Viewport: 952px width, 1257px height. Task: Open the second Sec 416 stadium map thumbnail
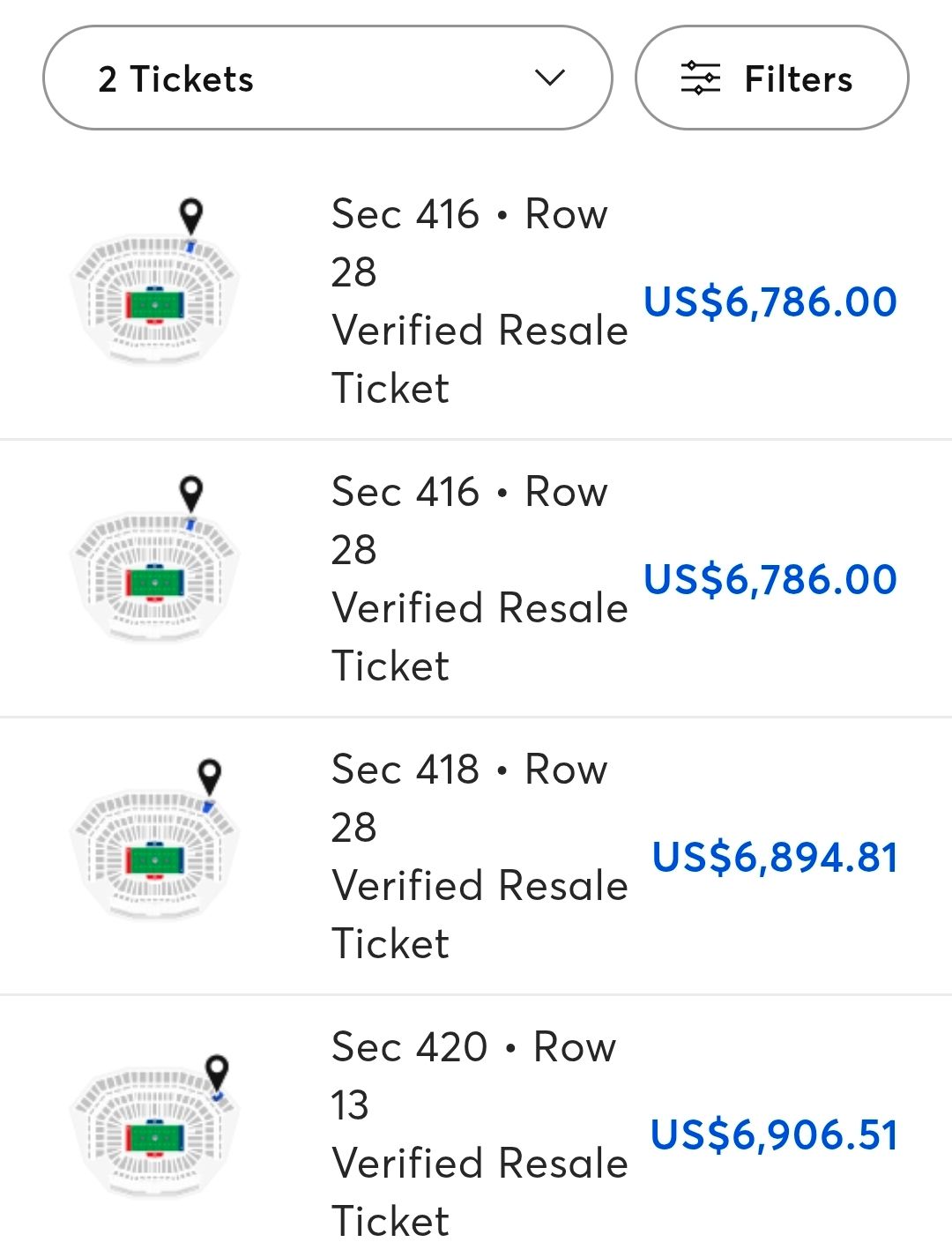[155, 579]
